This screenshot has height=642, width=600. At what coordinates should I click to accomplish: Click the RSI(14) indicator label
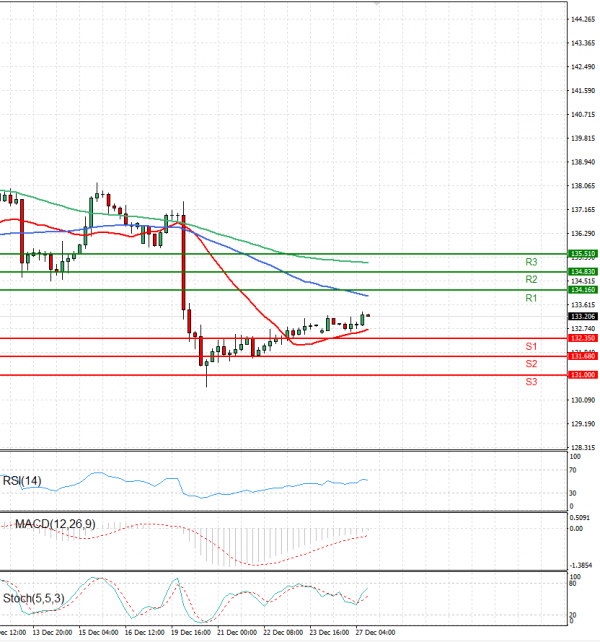(22, 481)
